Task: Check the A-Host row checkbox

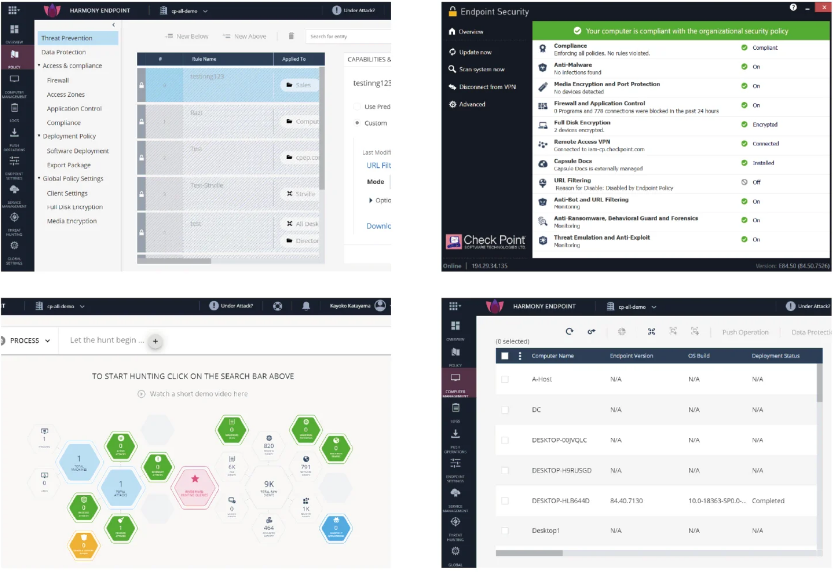Action: click(x=505, y=379)
